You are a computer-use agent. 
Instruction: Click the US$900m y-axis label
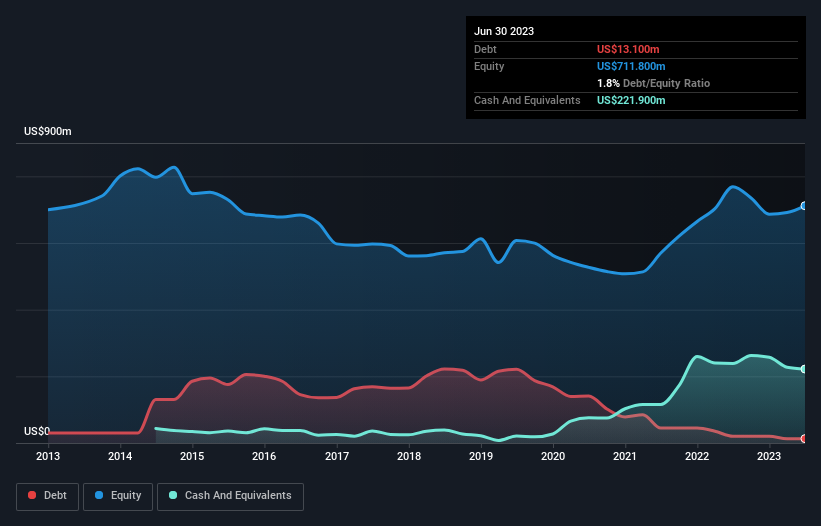(x=48, y=131)
